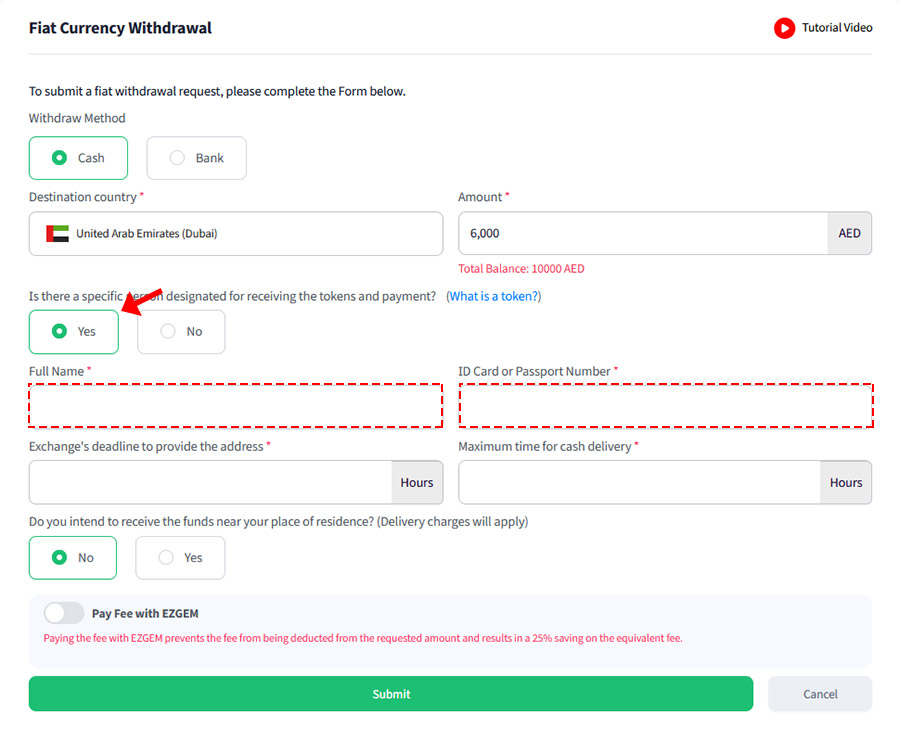Open the "What is a token?" link
Image resolution: width=900 pixels, height=753 pixels.
click(x=494, y=296)
